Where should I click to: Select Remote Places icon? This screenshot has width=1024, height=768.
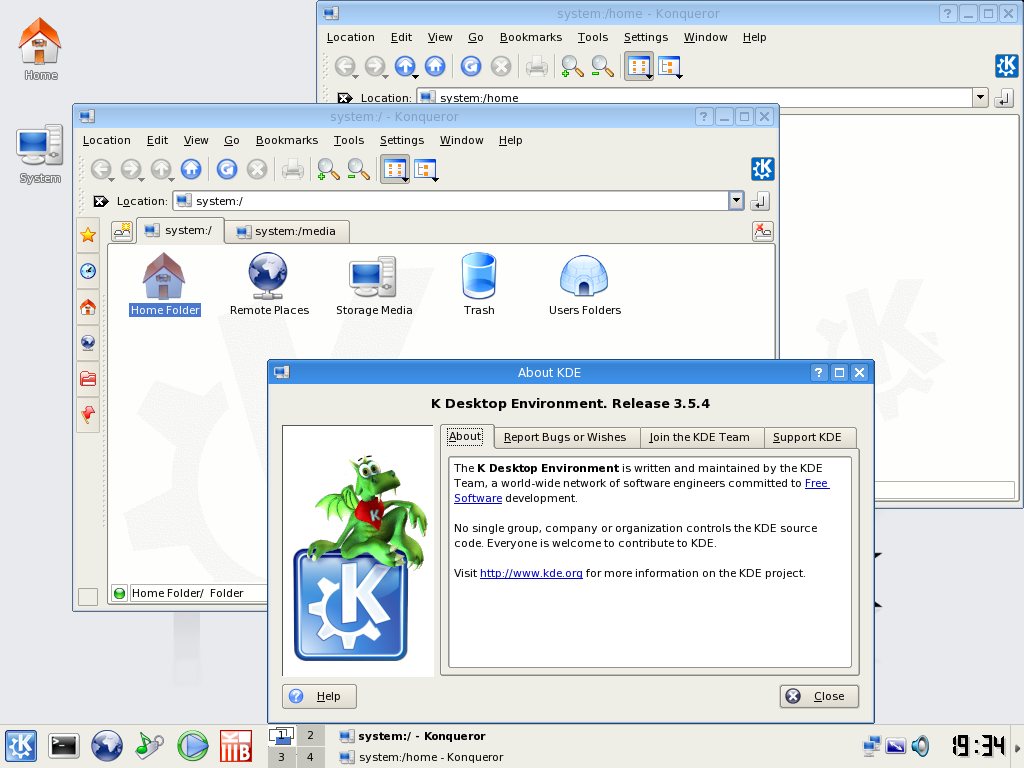click(268, 284)
